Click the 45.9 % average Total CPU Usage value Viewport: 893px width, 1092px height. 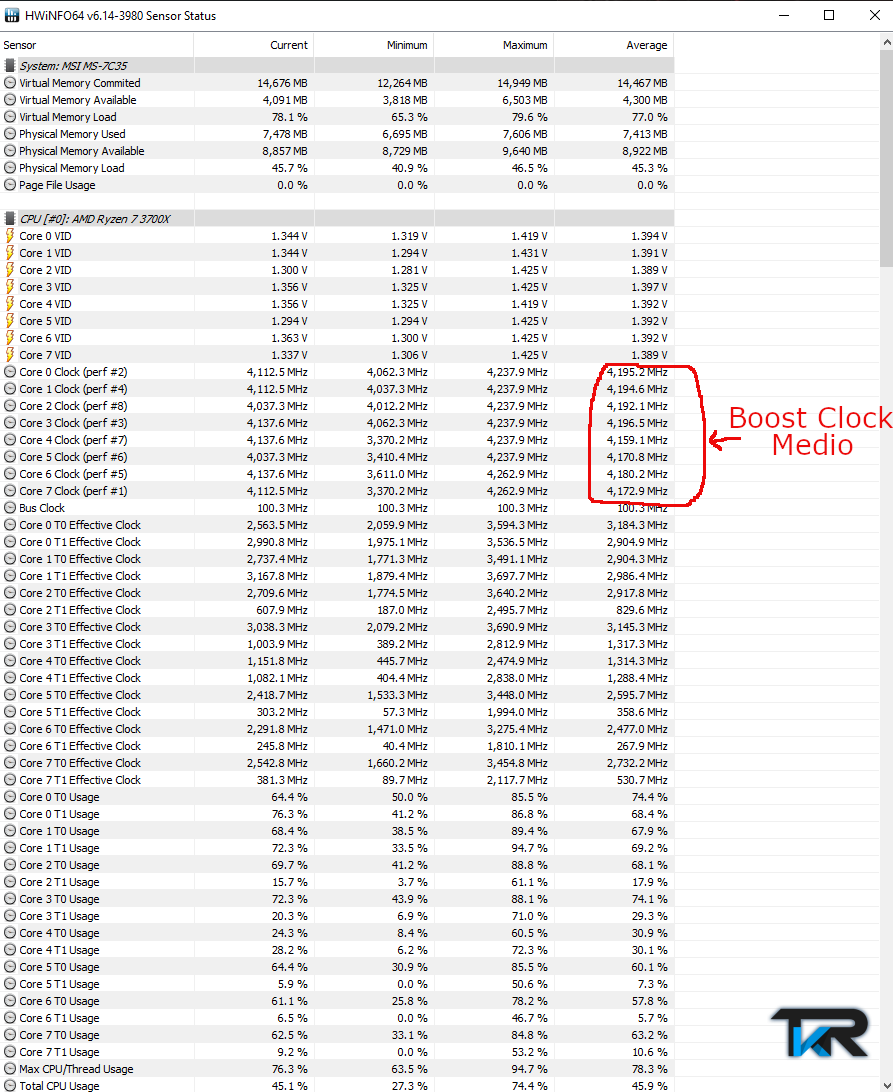[x=652, y=1086]
